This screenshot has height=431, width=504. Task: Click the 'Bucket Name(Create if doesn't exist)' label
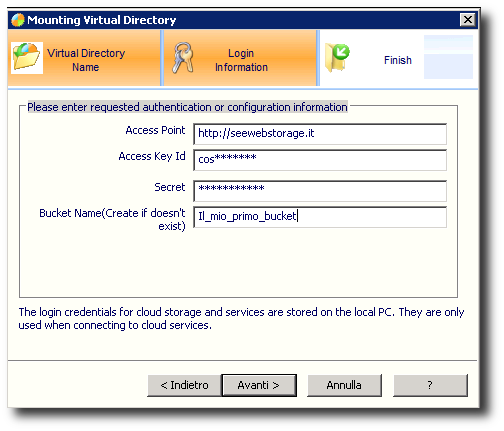112,220
